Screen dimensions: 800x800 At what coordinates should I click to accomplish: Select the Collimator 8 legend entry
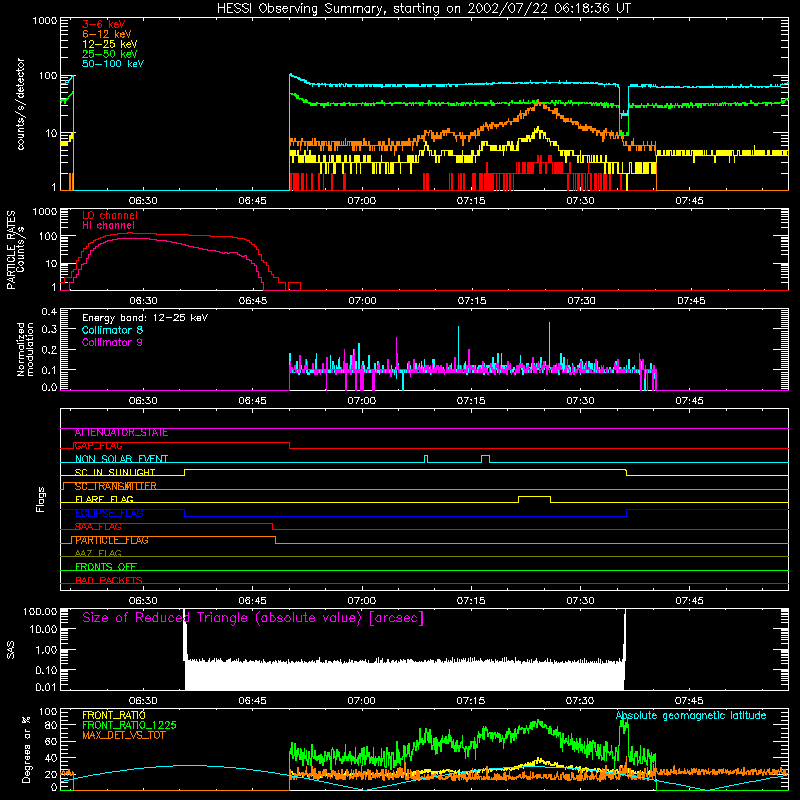pyautogui.click(x=112, y=330)
